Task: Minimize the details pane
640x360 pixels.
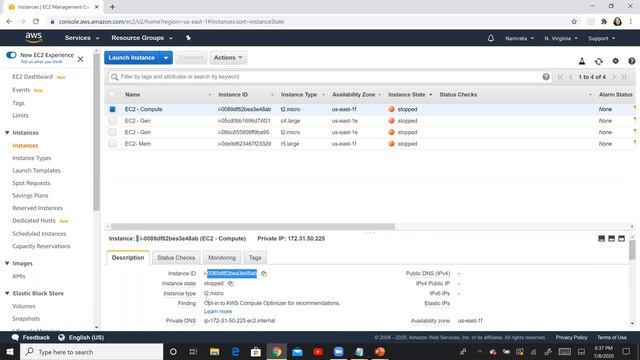Action: (x=601, y=238)
